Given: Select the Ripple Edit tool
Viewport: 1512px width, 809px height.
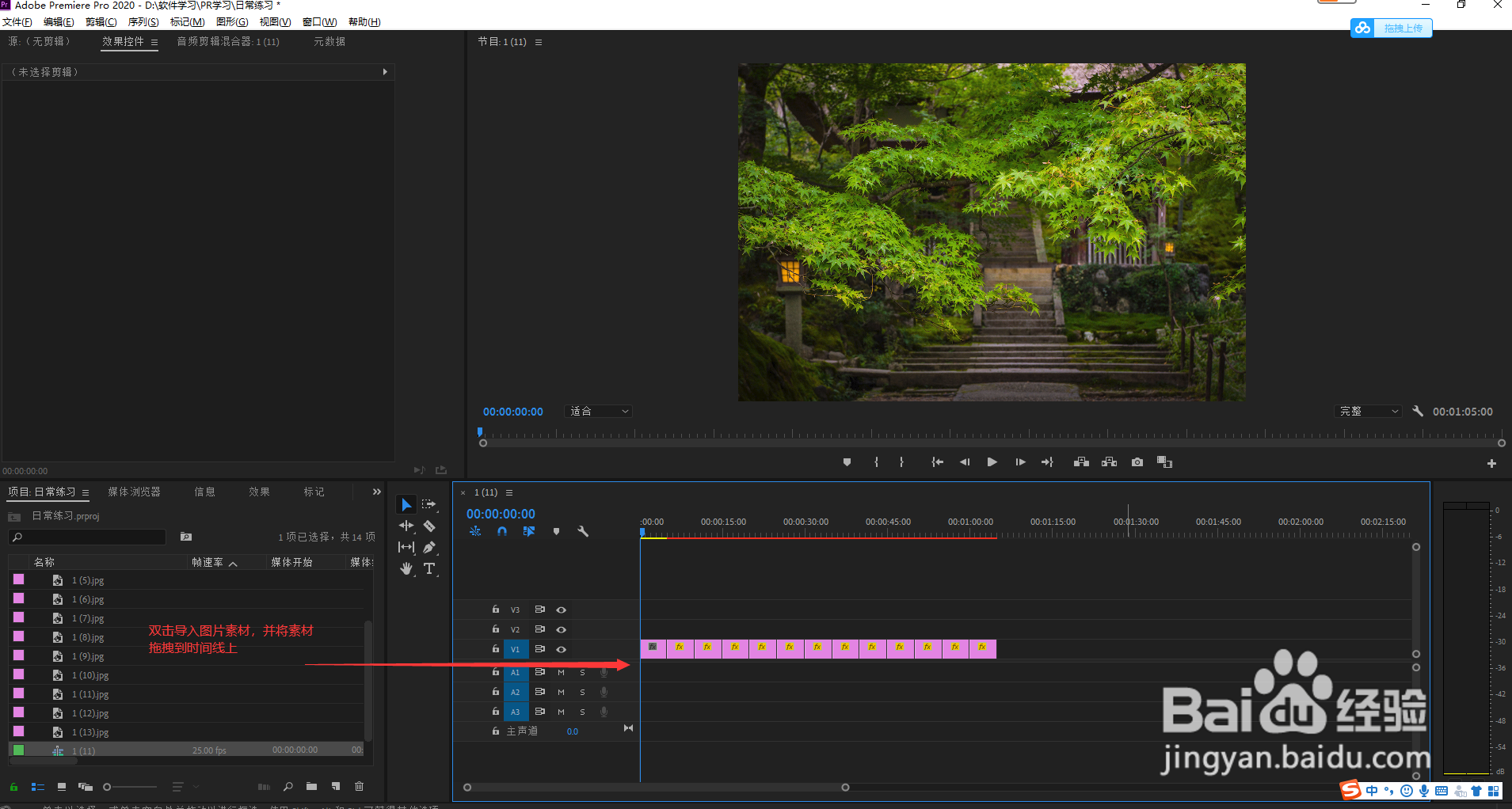Looking at the screenshot, I should 406,526.
